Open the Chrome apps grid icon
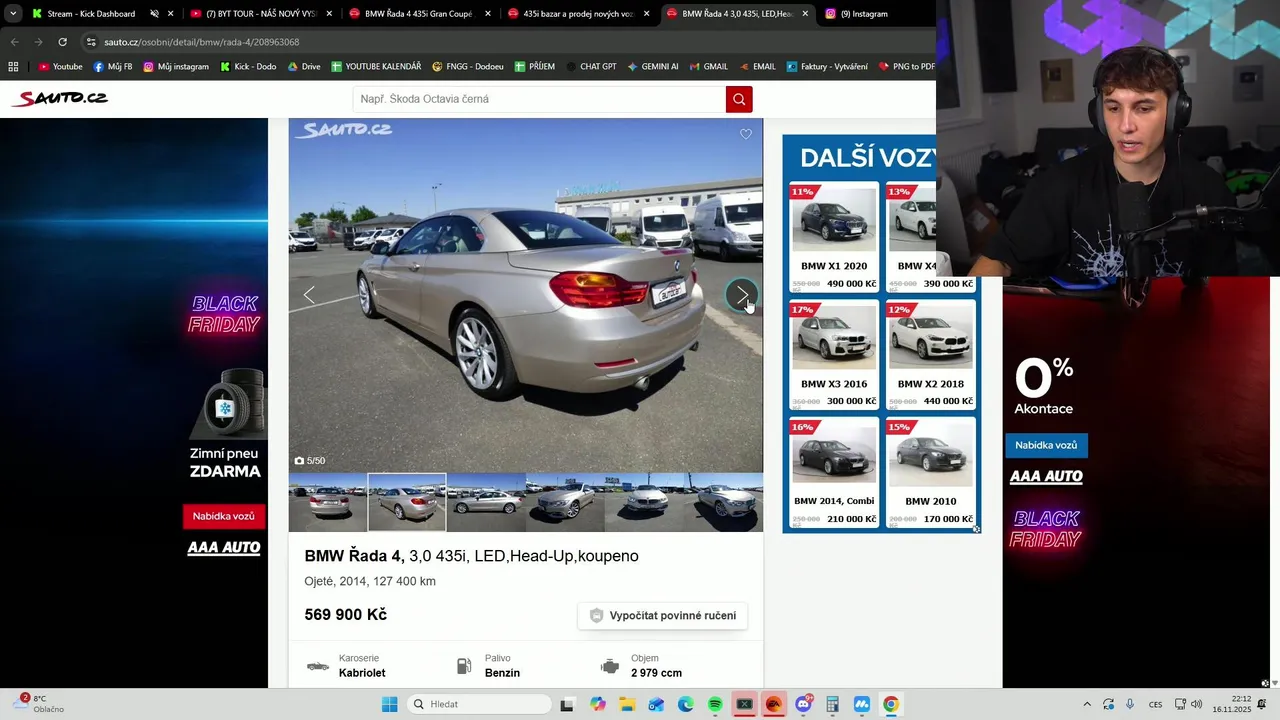 (x=13, y=67)
